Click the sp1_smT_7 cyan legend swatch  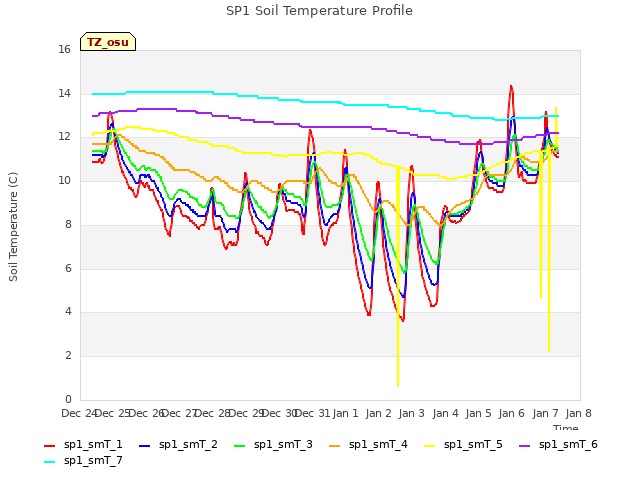coord(49,462)
